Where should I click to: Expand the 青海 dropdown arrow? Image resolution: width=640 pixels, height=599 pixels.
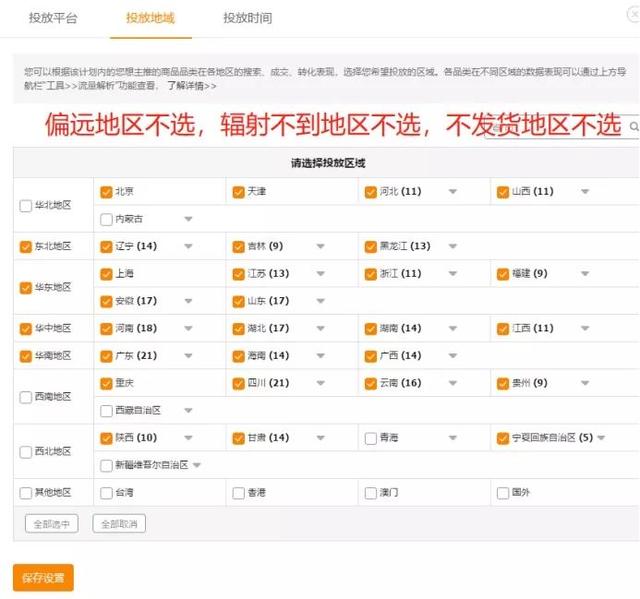coord(453,437)
